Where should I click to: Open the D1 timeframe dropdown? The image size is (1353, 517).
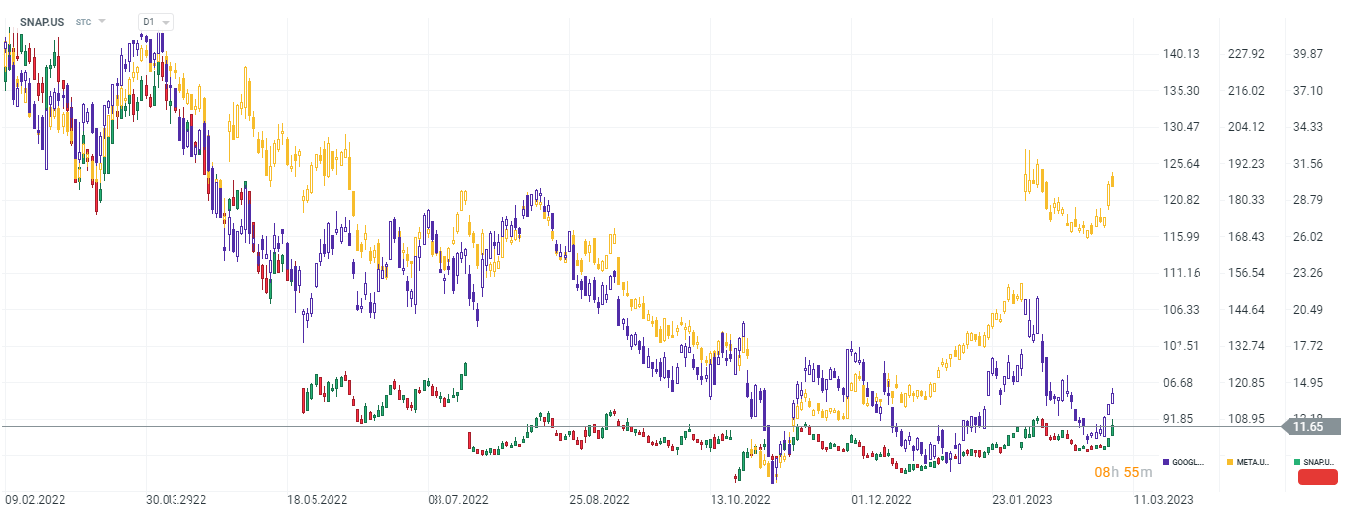pyautogui.click(x=155, y=21)
